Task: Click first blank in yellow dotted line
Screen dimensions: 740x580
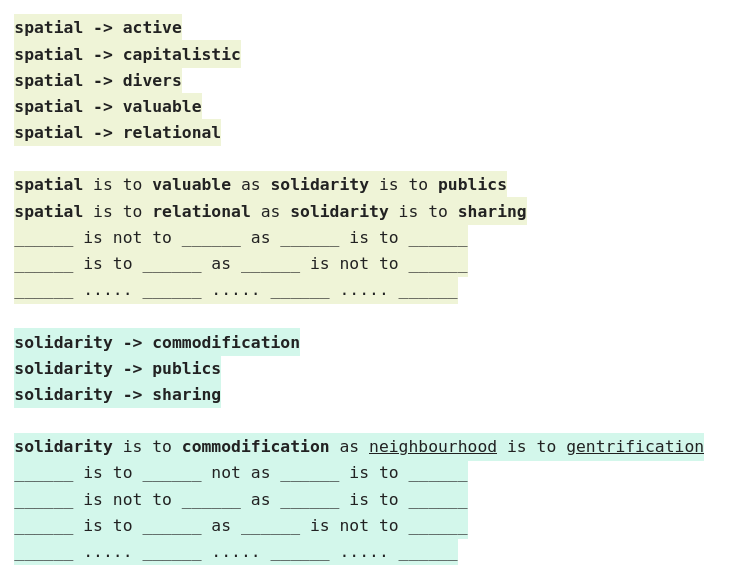Action: pyautogui.click(x=44, y=290)
